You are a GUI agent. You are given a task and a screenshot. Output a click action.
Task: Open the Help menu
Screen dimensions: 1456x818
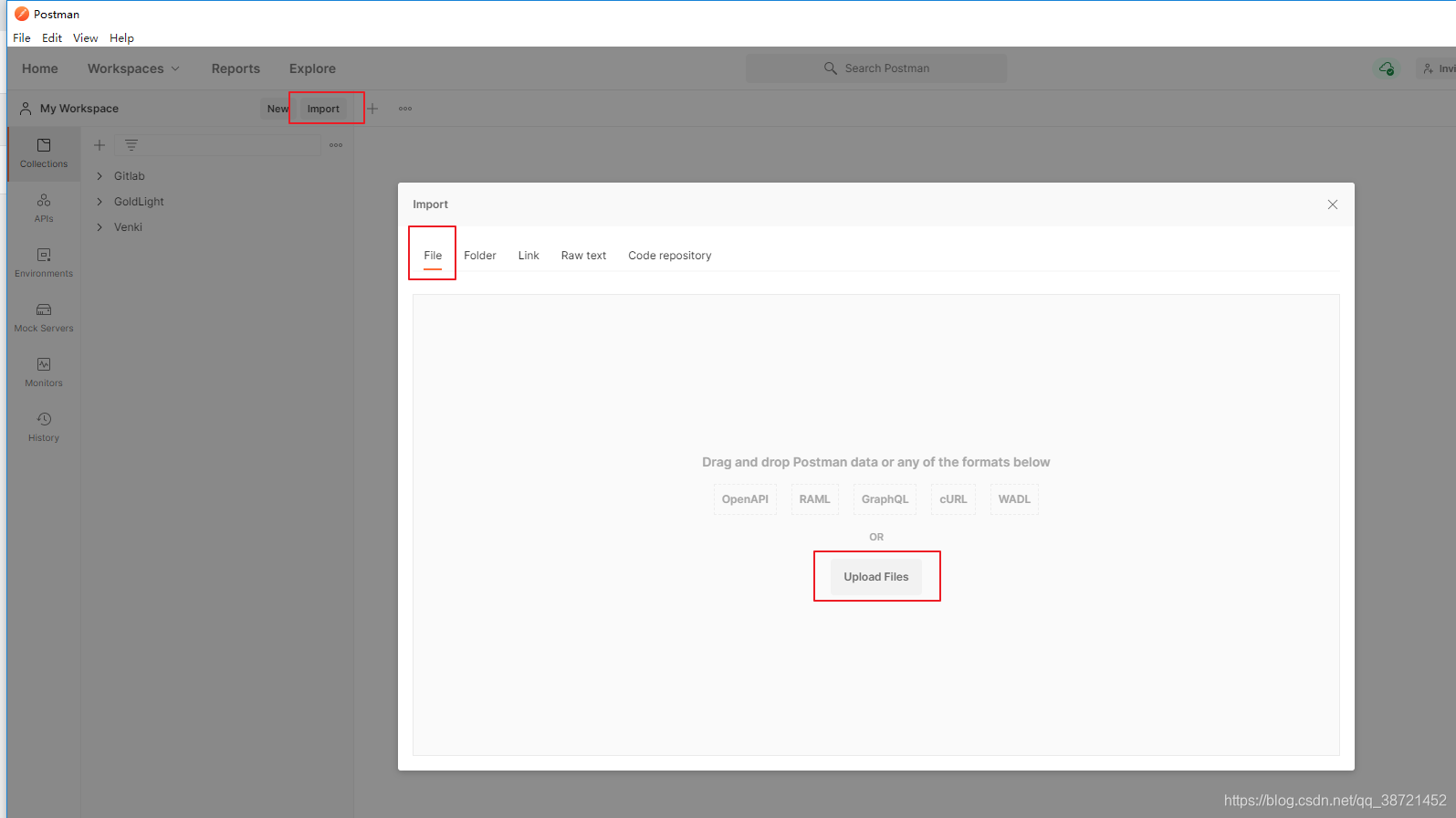[x=122, y=38]
